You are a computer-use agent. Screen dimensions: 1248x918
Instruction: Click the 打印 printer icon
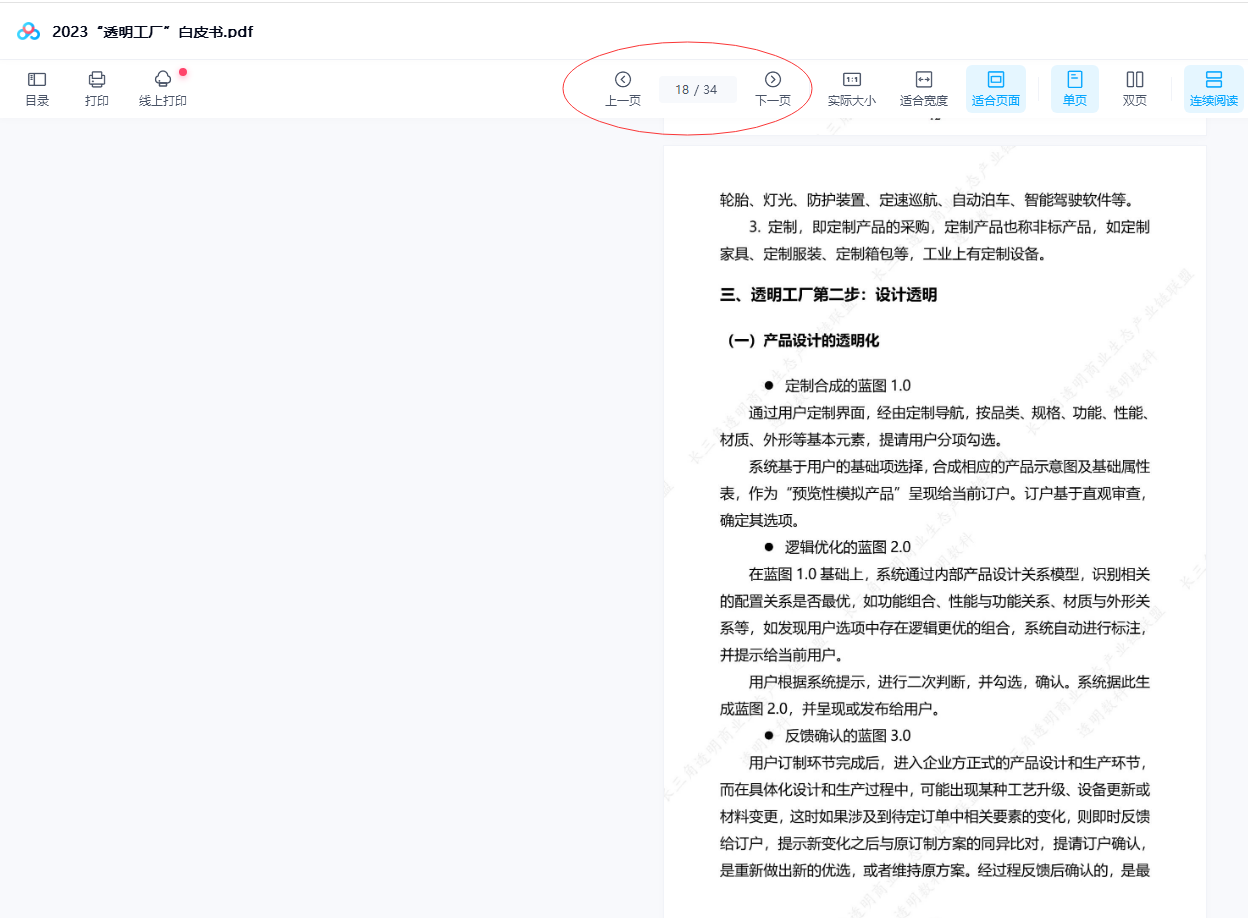pyautogui.click(x=97, y=88)
